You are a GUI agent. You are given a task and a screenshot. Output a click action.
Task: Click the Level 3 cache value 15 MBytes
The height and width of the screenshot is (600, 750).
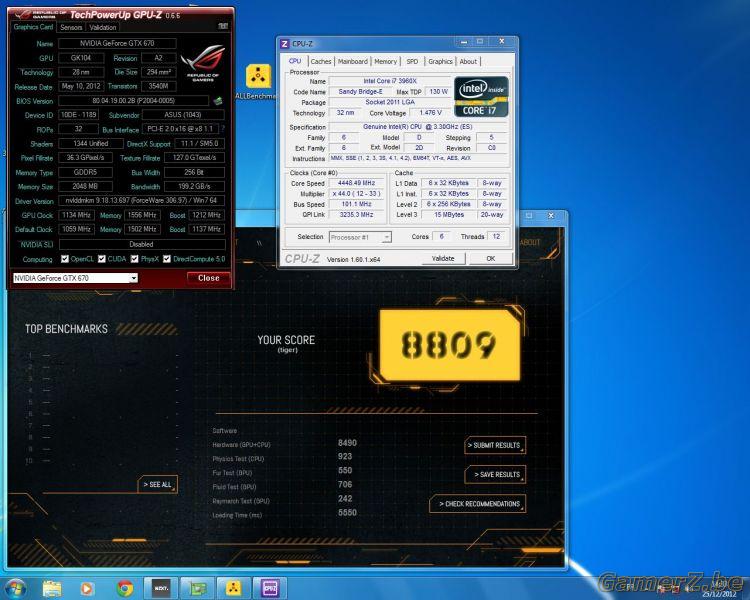(x=449, y=215)
